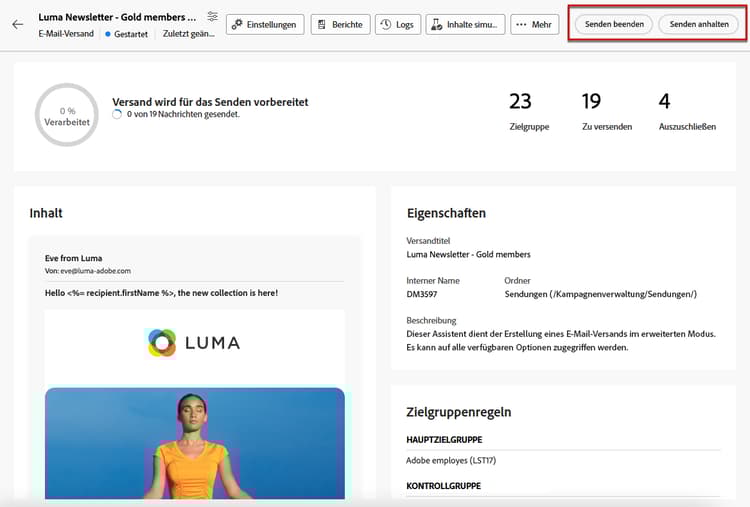This screenshot has width=750, height=507.
Task: Click sender address eve@luma-adobe.com
Action: pyautogui.click(x=95, y=271)
